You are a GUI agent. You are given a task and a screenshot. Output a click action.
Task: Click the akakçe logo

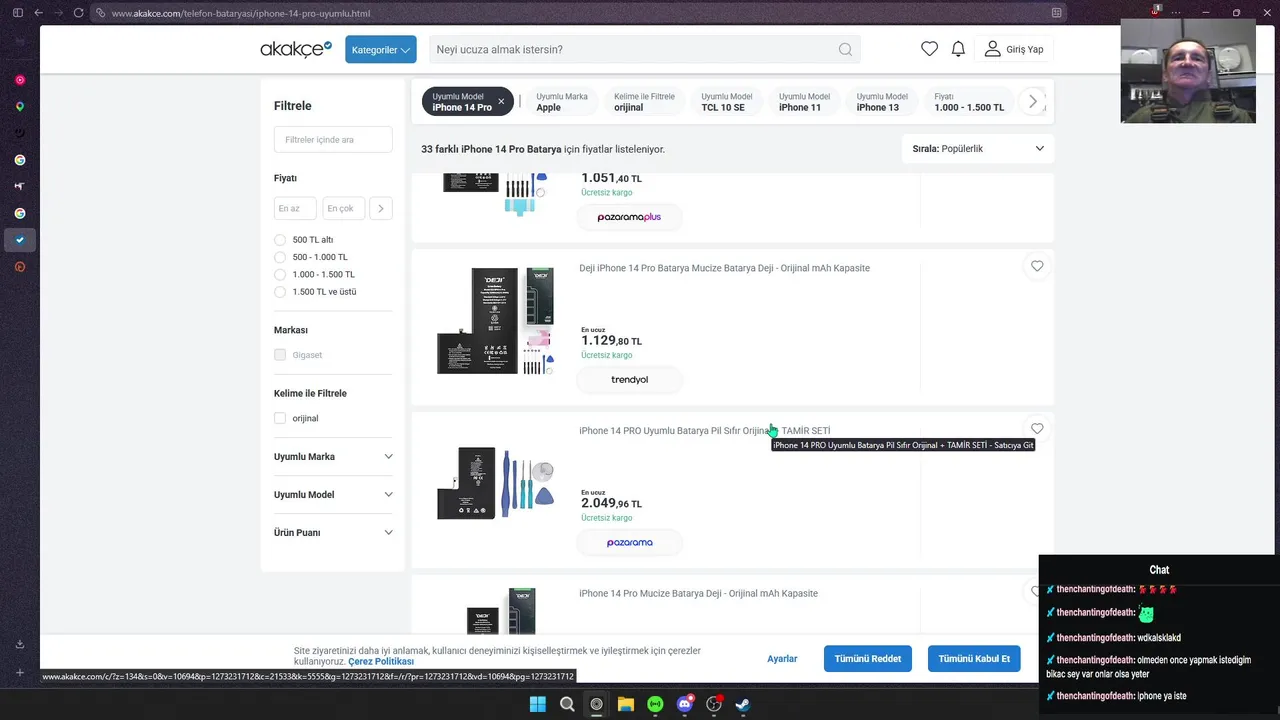point(296,49)
